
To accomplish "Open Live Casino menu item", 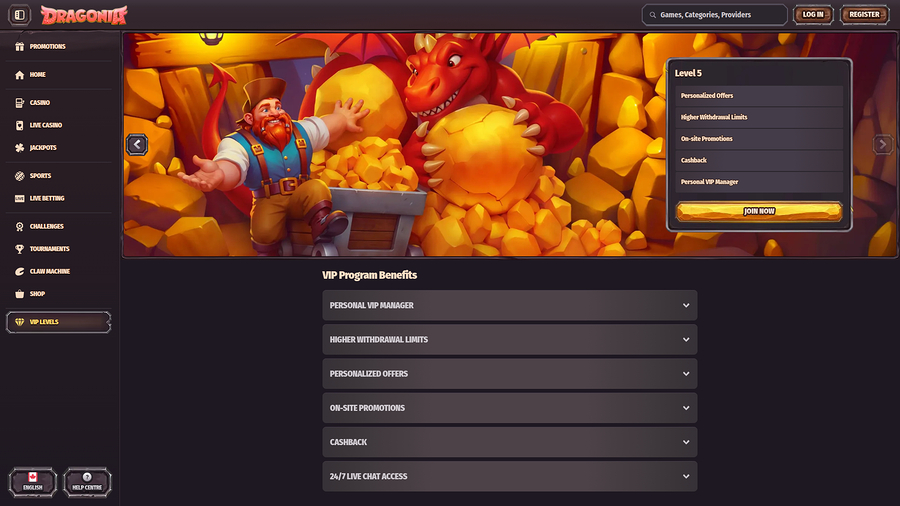I will (59, 125).
